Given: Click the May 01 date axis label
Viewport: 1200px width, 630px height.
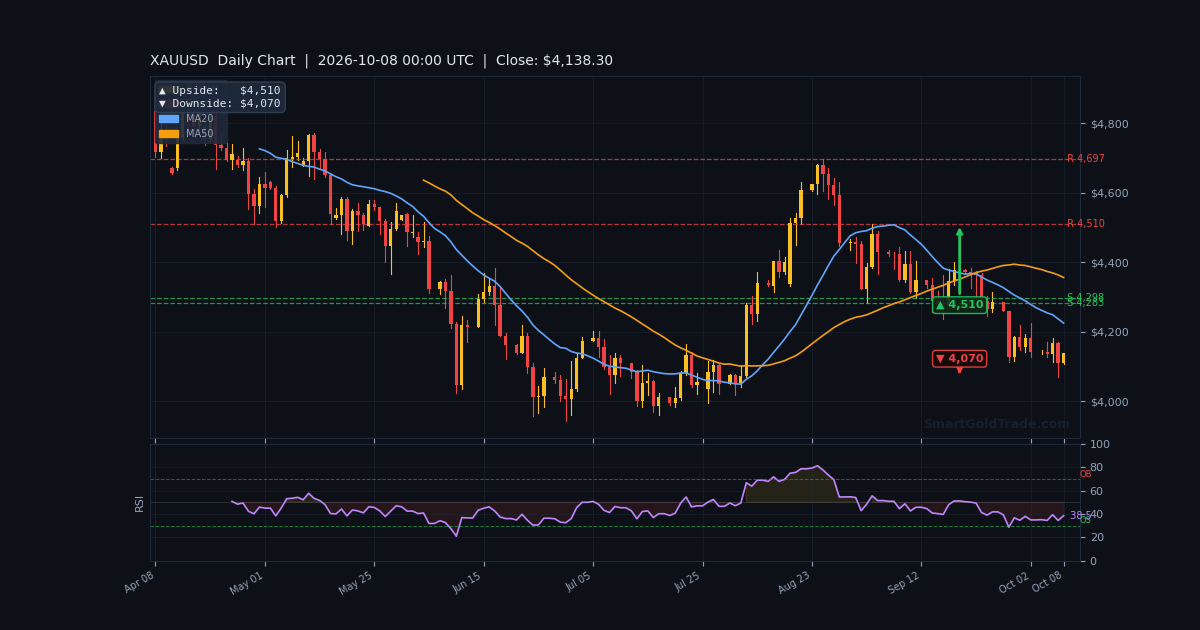Looking at the screenshot, I should (x=249, y=584).
